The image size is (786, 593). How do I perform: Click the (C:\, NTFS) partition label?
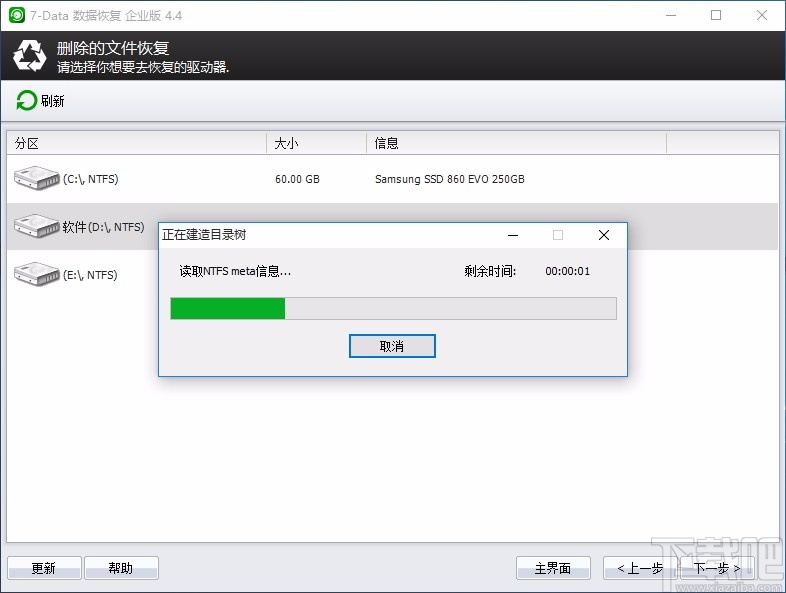tap(91, 179)
